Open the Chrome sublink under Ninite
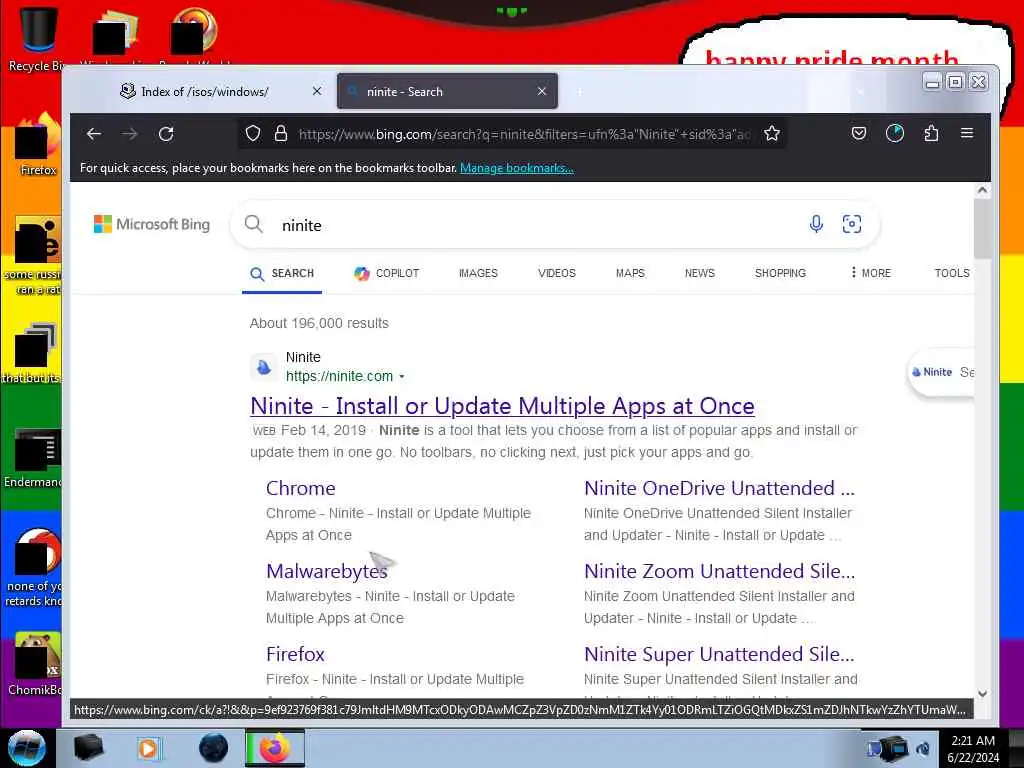The height and width of the screenshot is (768, 1024). (x=300, y=488)
